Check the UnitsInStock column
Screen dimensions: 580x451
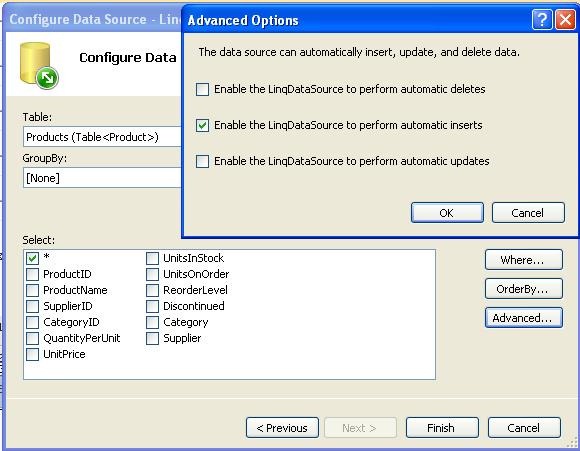pos(152,258)
